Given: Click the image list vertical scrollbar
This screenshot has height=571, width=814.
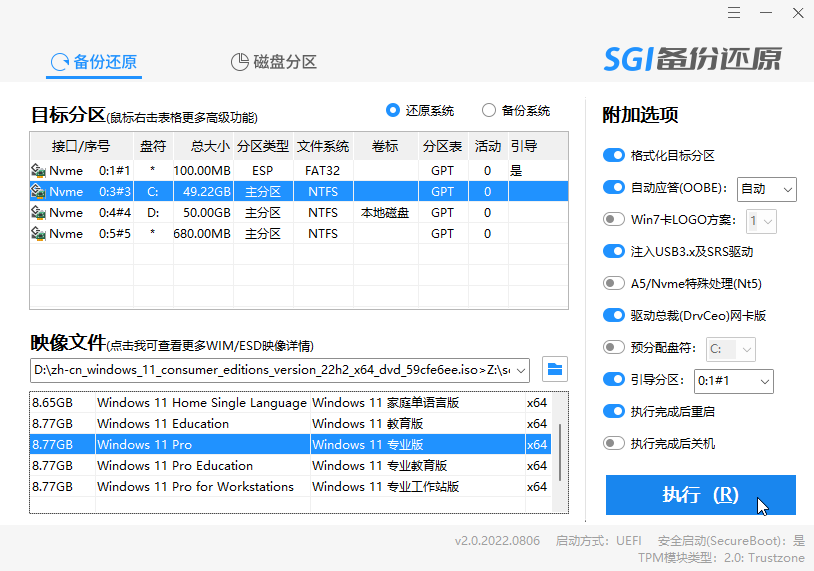Looking at the screenshot, I should (x=560, y=453).
